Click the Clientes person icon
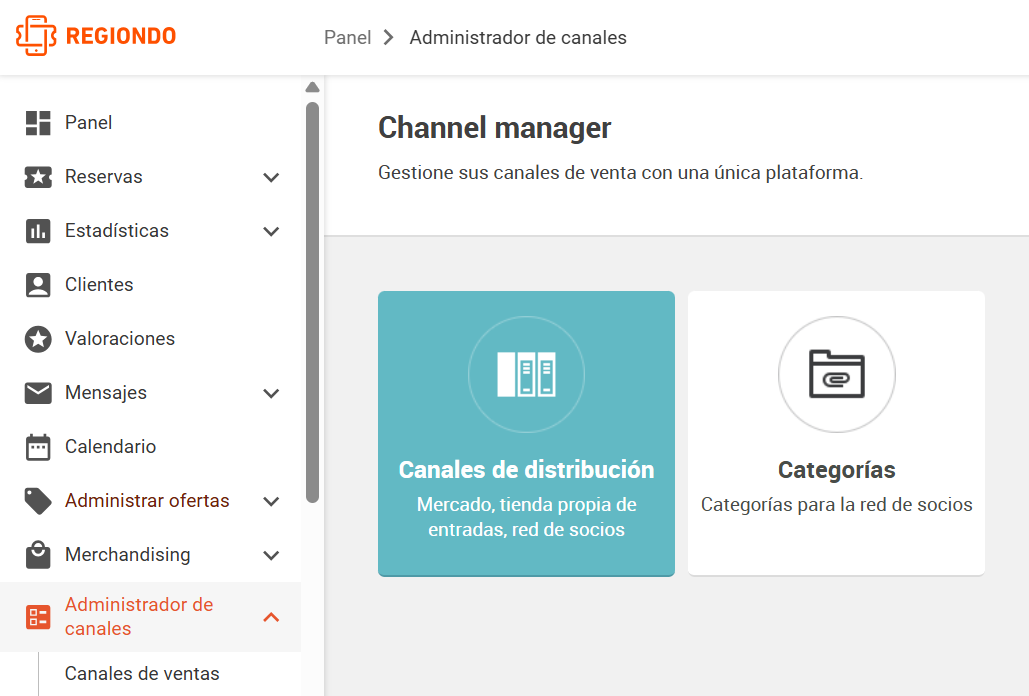This screenshot has height=696, width=1029. (38, 285)
